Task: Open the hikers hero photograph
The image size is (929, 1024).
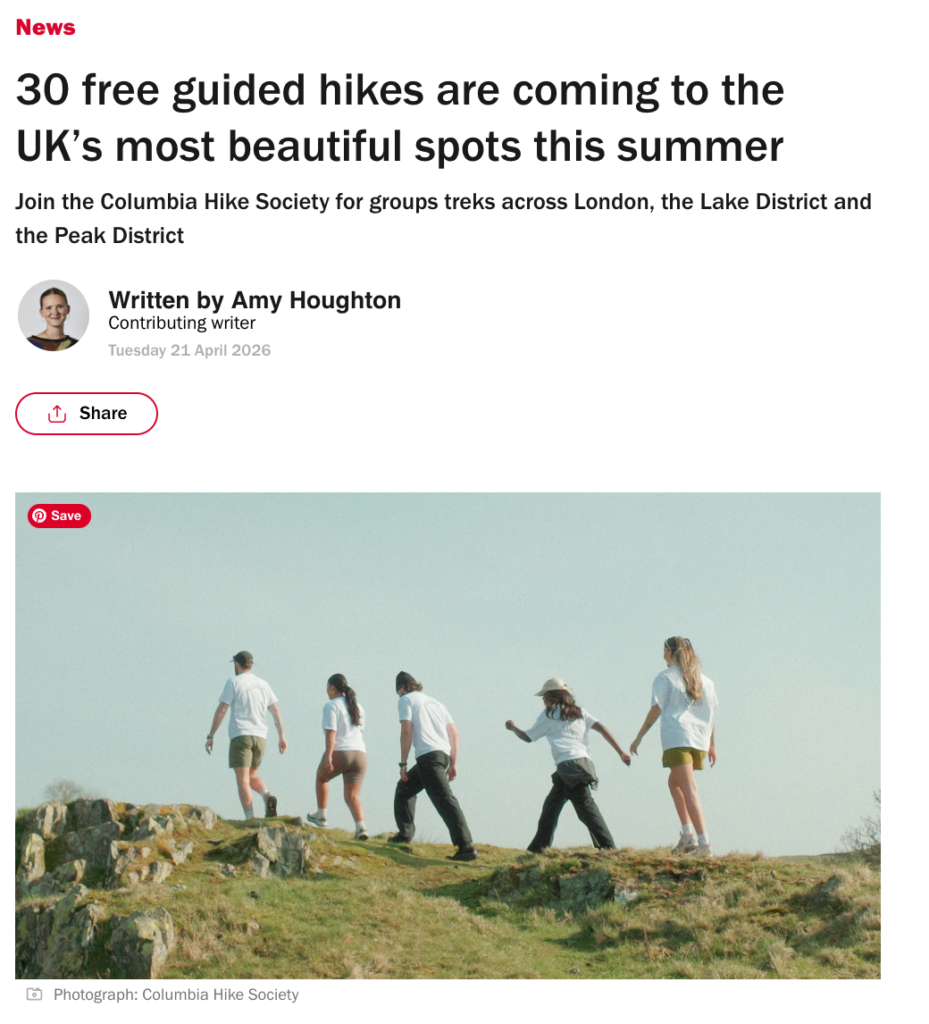Action: (448, 735)
